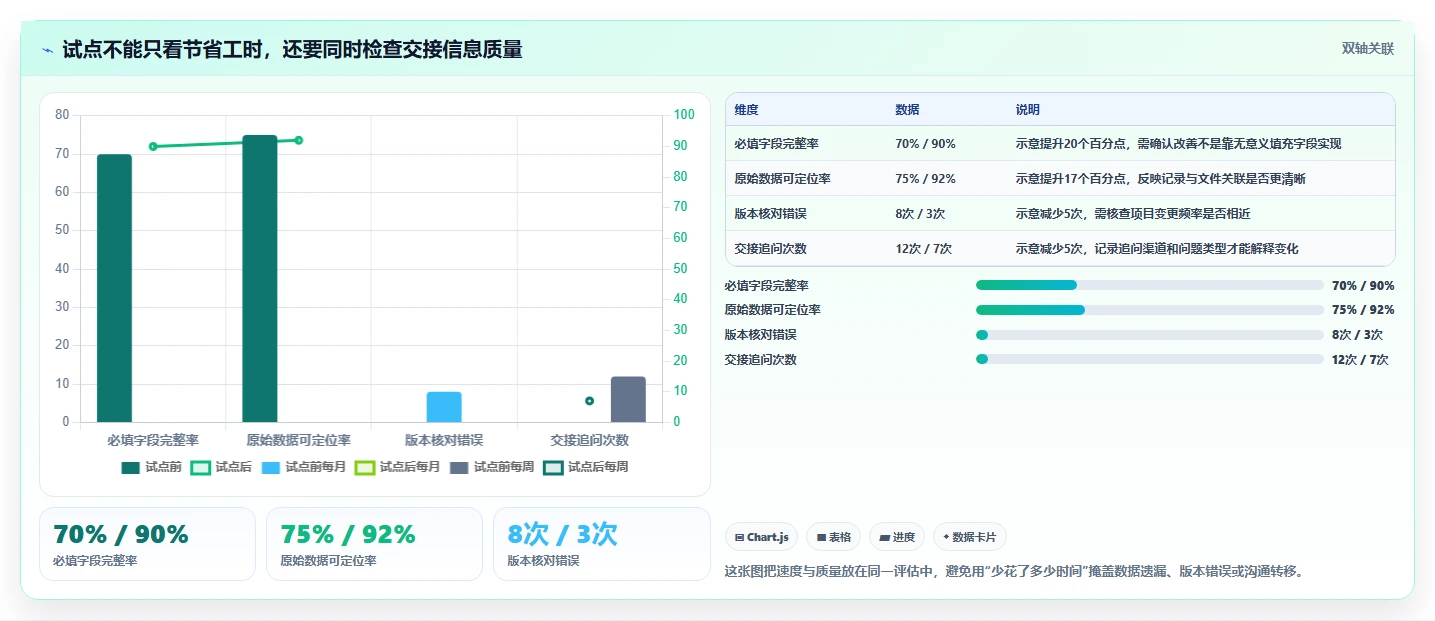Open the 8次 / 3次 stat card

click(x=601, y=544)
